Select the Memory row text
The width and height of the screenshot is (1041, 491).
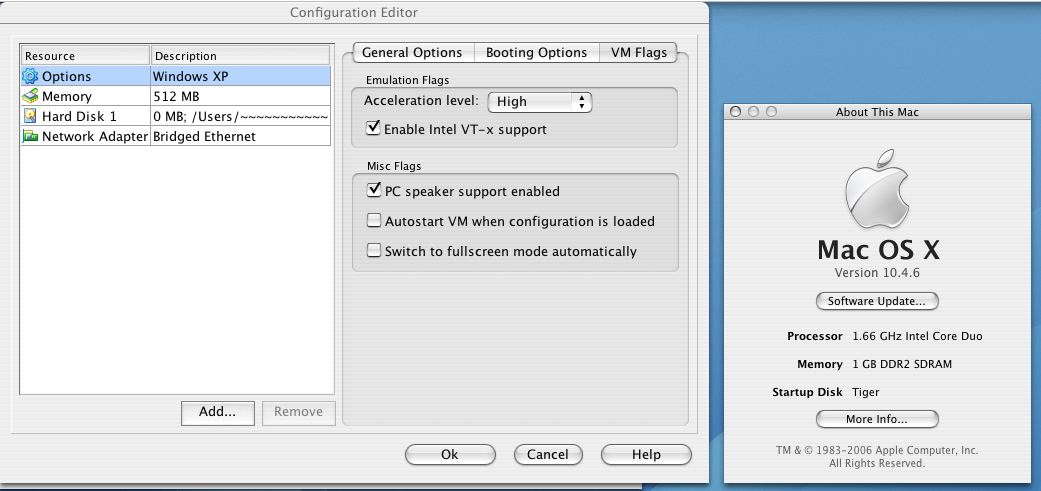(x=66, y=96)
